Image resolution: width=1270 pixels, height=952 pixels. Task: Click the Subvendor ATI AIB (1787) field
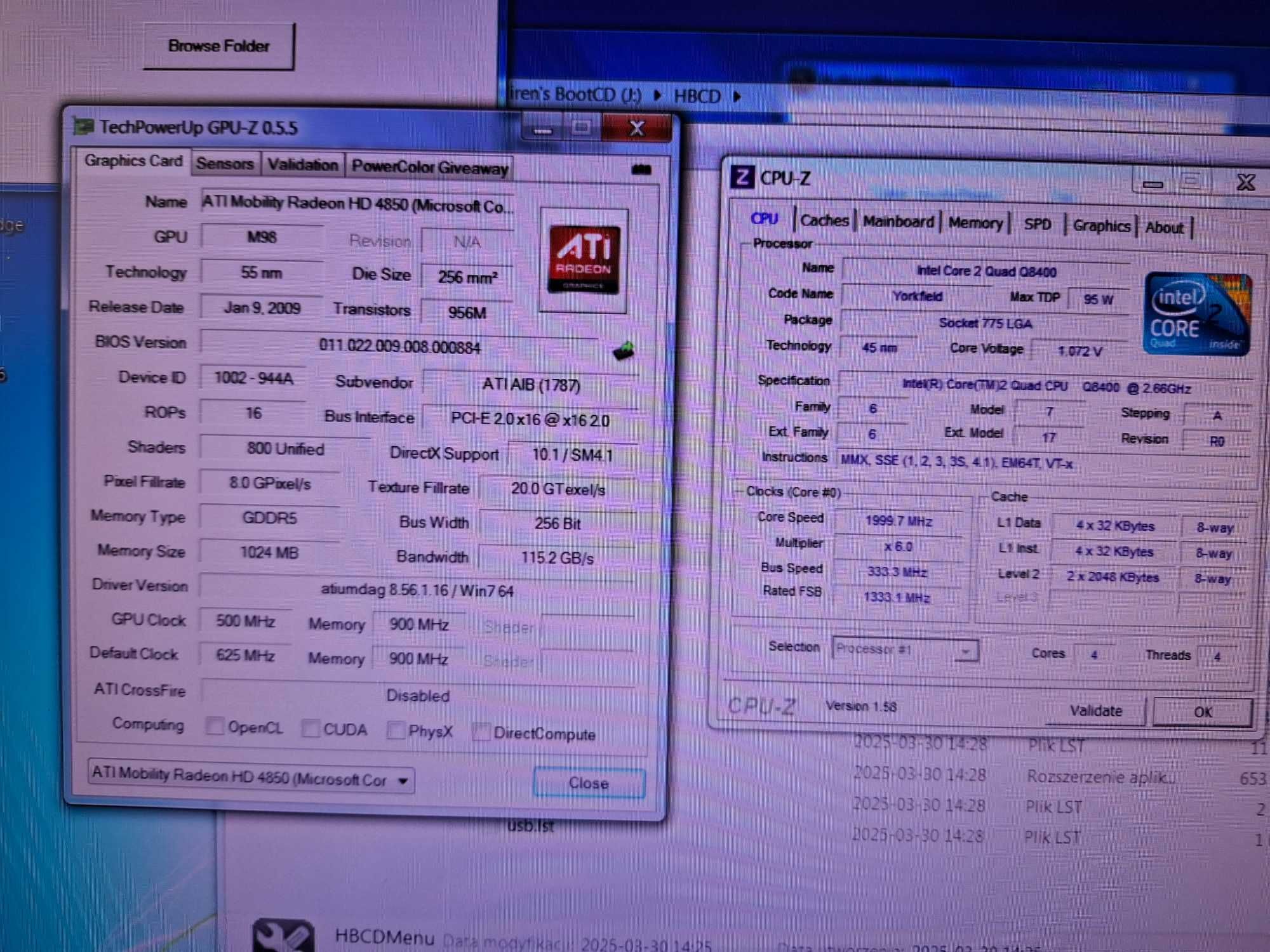pyautogui.click(x=531, y=384)
